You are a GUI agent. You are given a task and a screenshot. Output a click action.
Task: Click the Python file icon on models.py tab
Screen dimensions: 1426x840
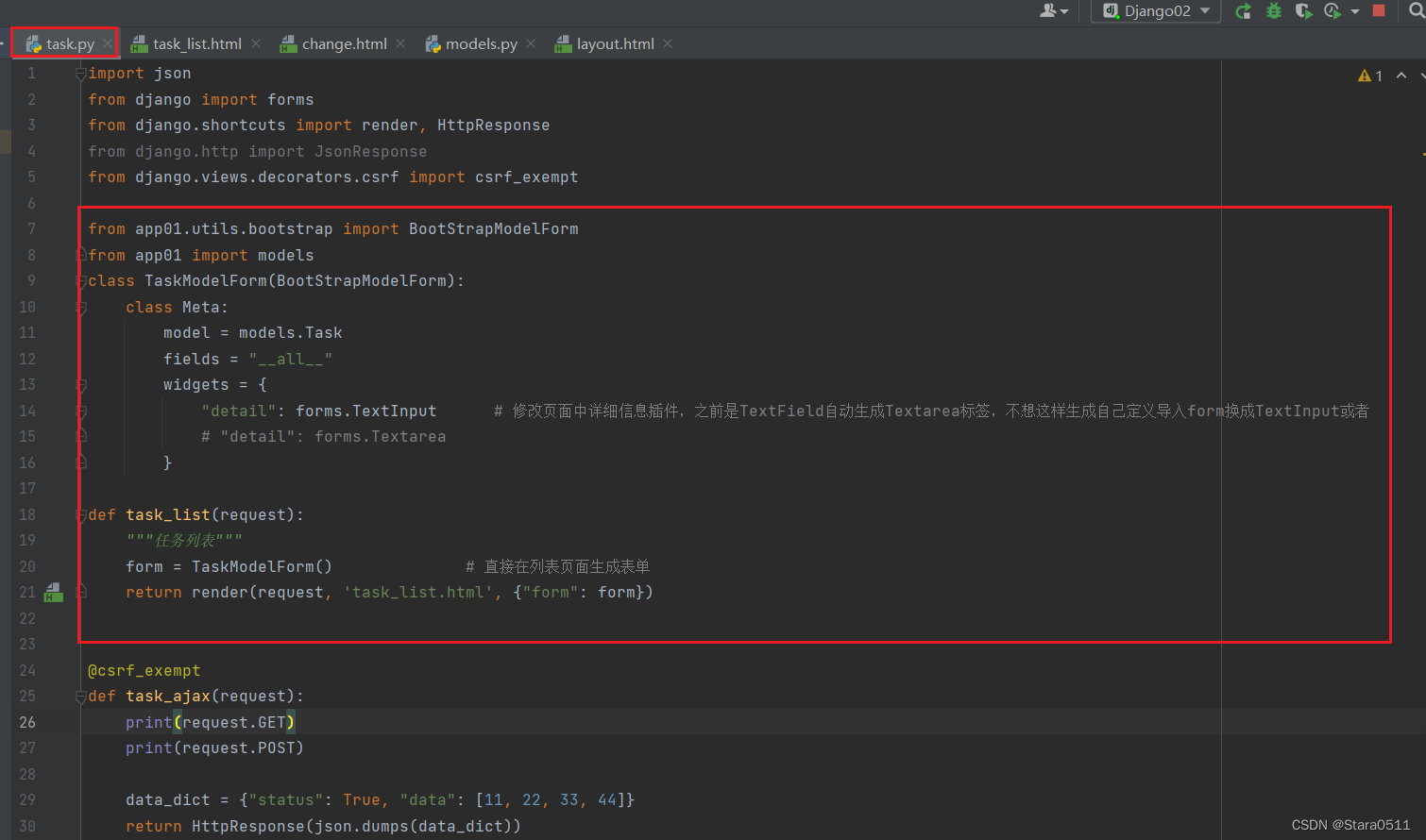[433, 44]
